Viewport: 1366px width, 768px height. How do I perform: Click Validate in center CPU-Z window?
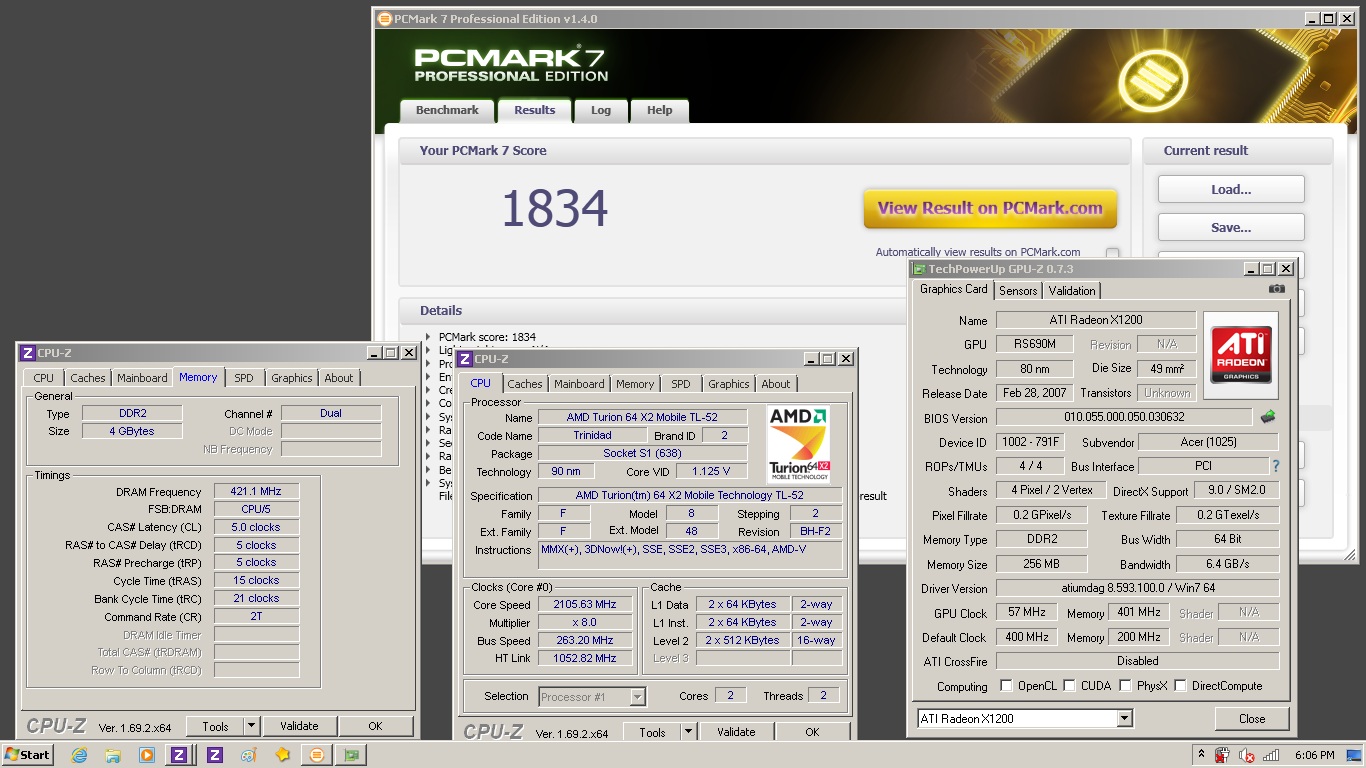(x=736, y=732)
